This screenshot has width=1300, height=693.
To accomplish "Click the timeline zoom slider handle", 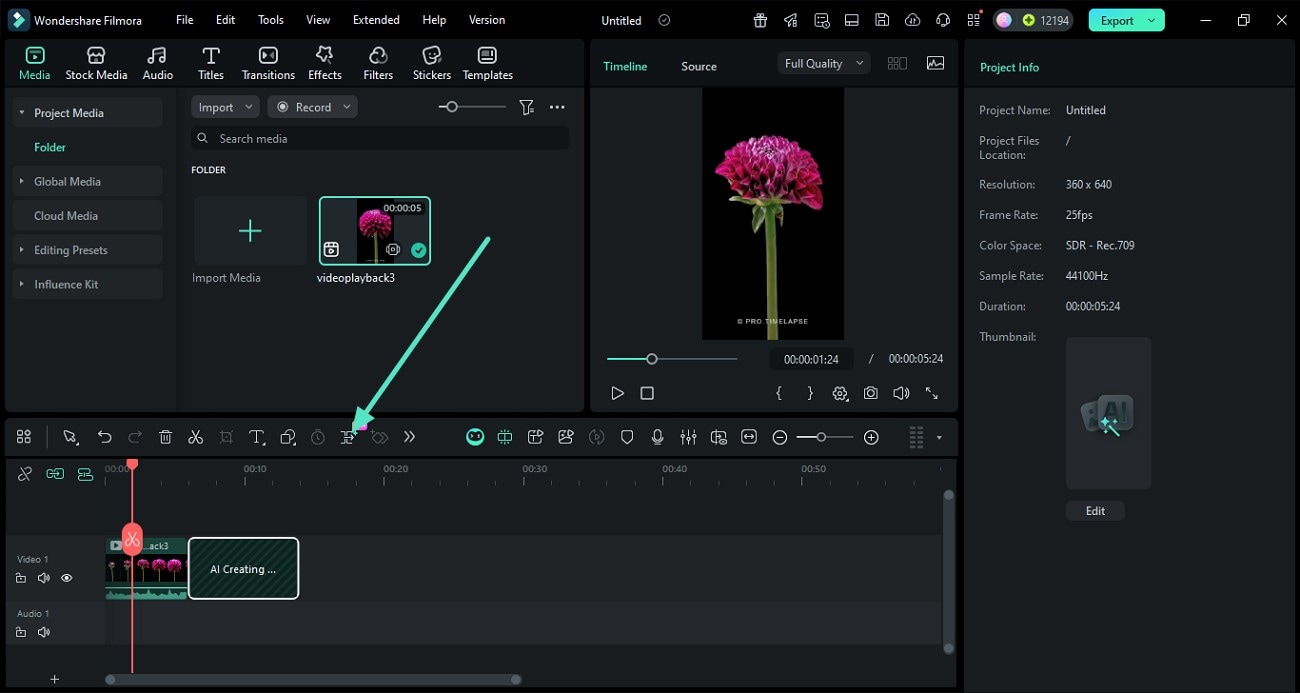I will (x=821, y=437).
